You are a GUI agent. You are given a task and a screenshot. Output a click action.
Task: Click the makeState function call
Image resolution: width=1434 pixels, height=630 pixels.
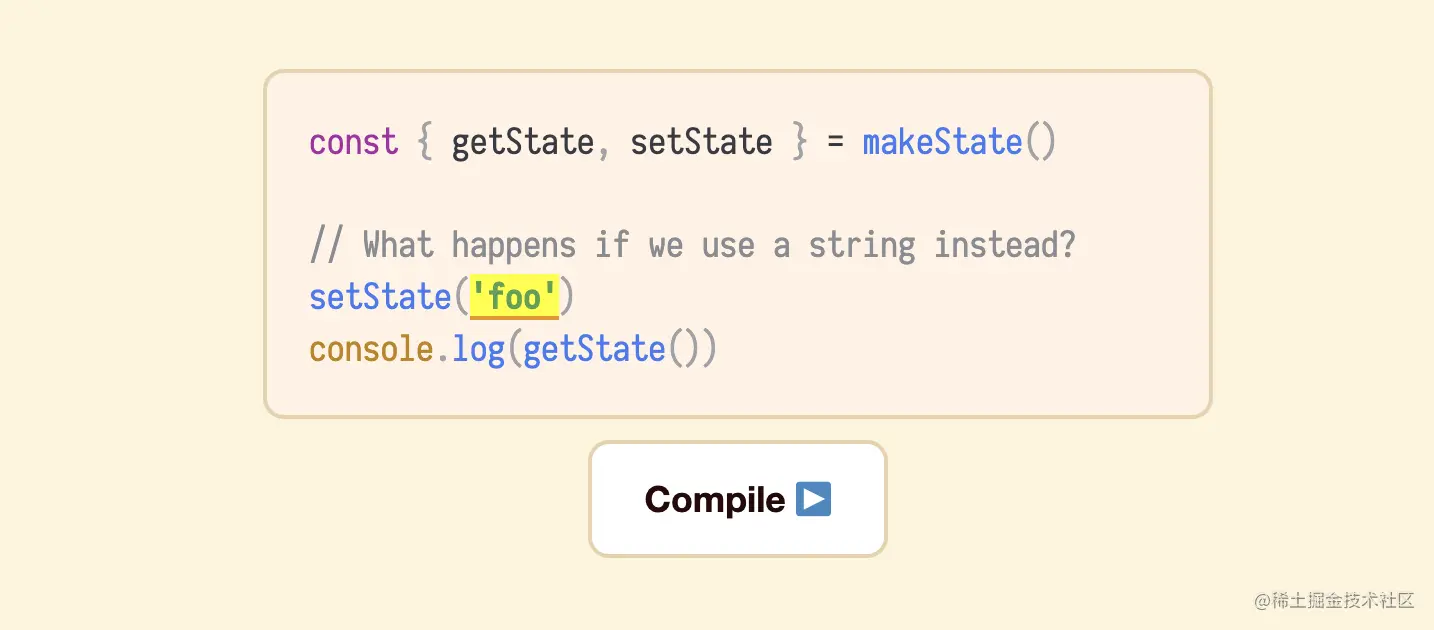(942, 142)
